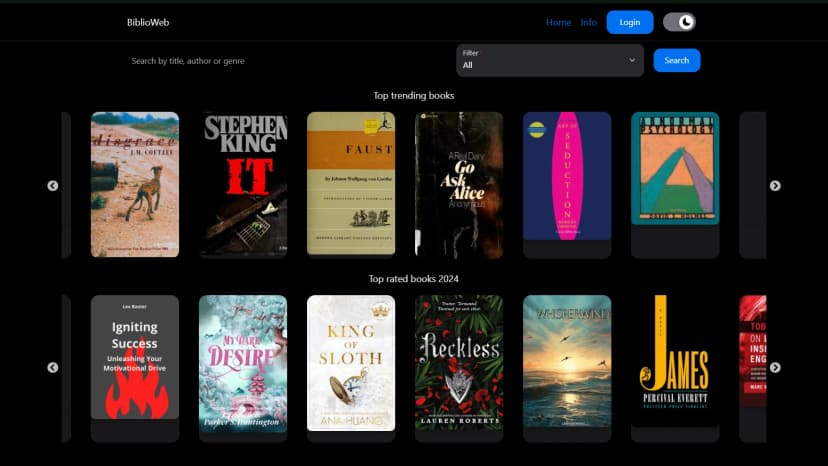Click the 'Top rated books 2024' heading
828x466 pixels.
click(413, 278)
